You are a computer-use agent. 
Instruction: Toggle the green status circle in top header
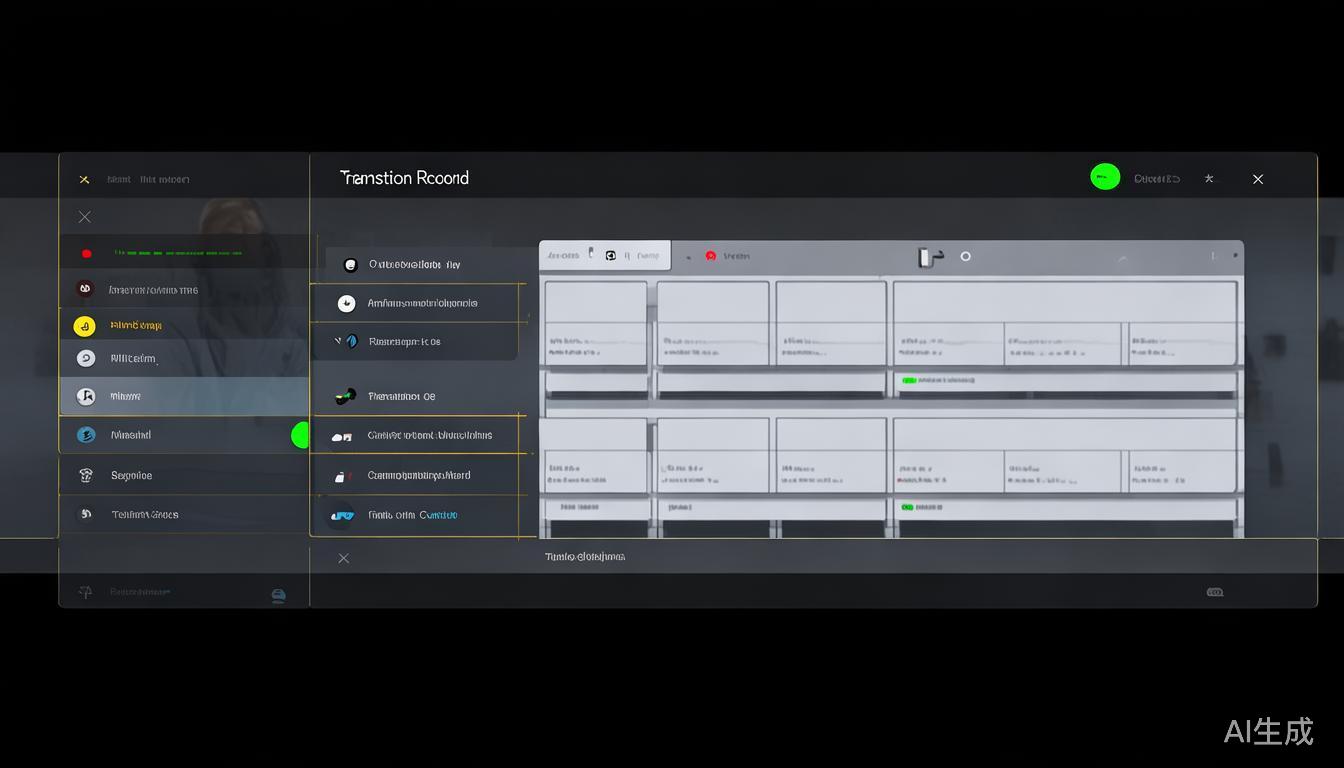1105,178
